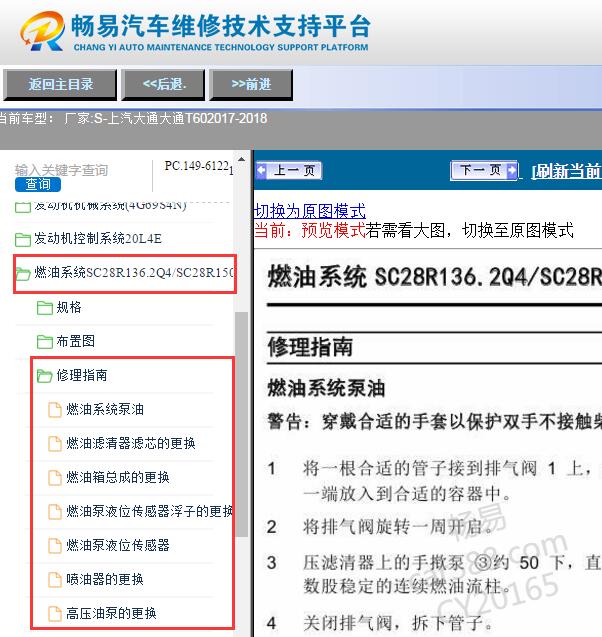The height and width of the screenshot is (637, 602).
Task: Click document icon beside 燃油泵液位传感器浮子的更换
Action: click(55, 511)
